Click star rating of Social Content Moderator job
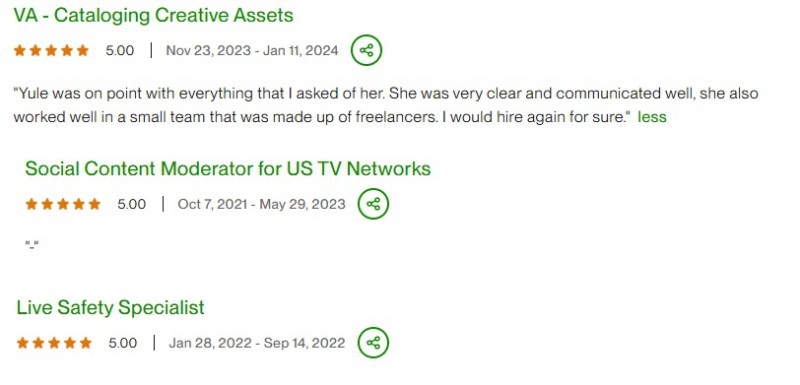Image resolution: width=800 pixels, height=385 pixels. [63, 204]
